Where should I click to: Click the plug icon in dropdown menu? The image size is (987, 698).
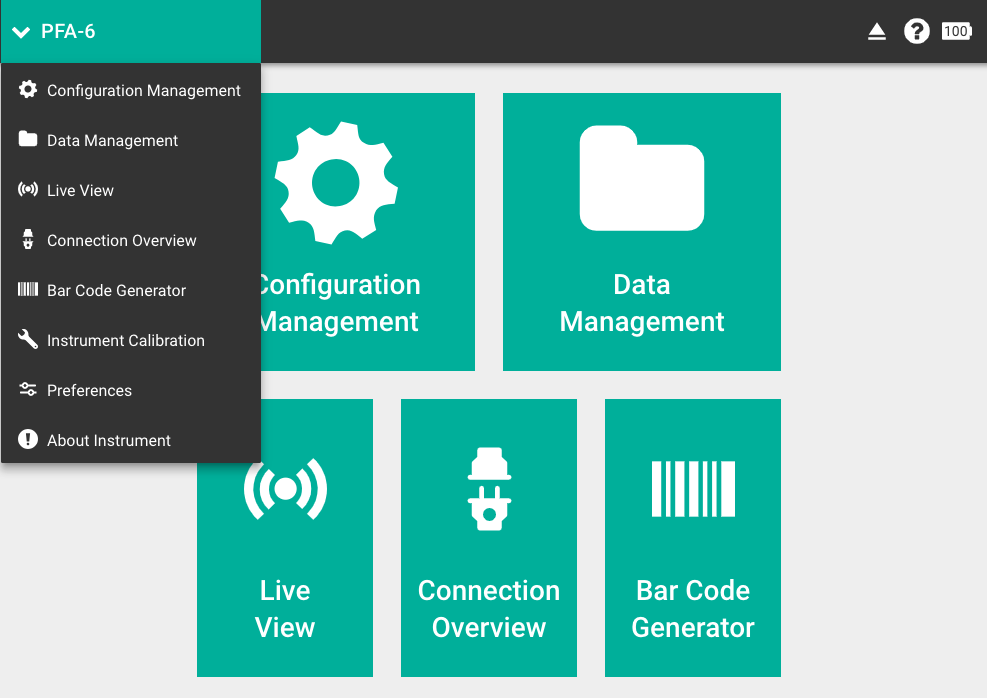pyautogui.click(x=28, y=240)
